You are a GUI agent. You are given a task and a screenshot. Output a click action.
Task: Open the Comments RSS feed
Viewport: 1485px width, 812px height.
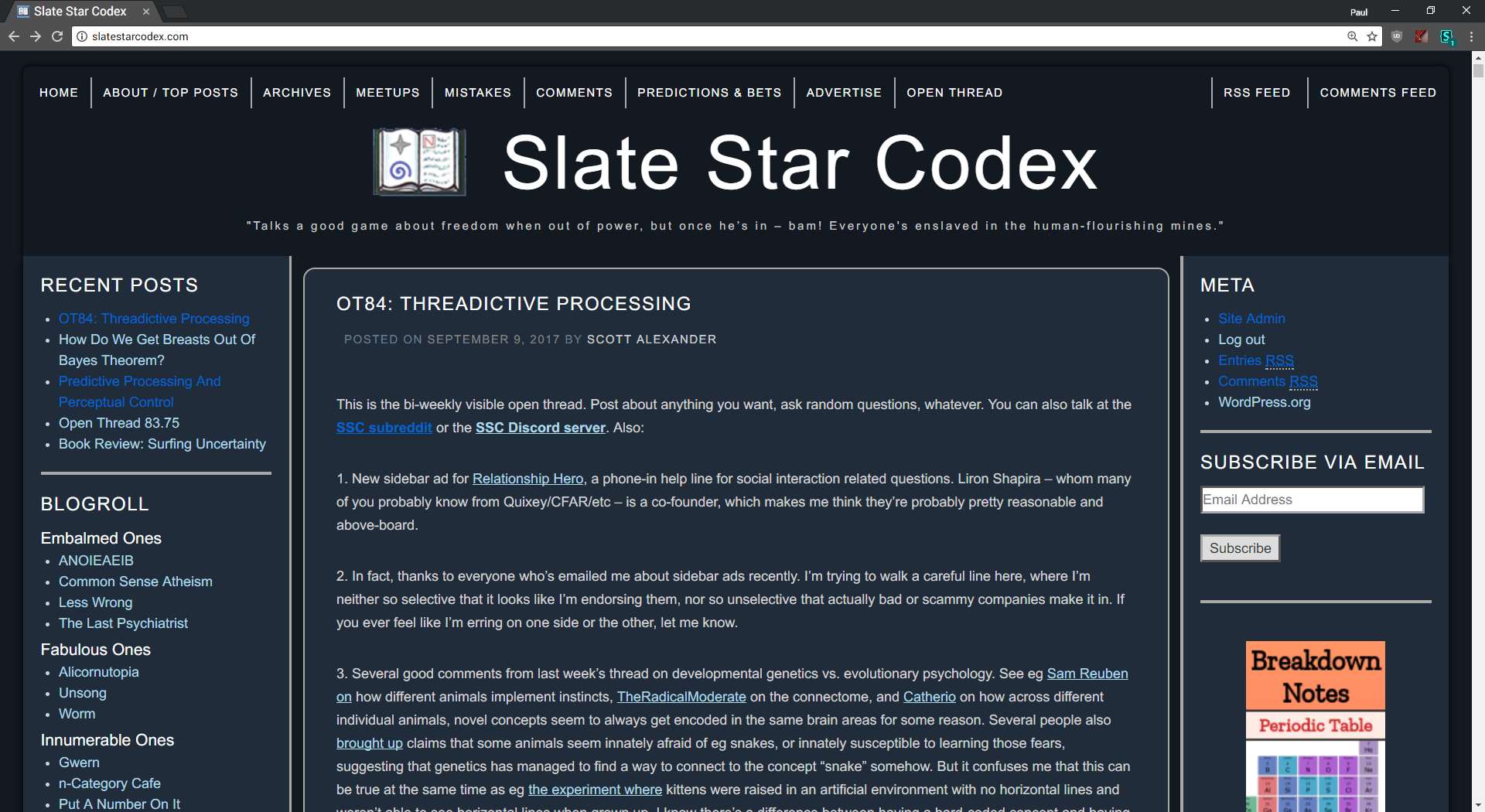pos(1267,381)
